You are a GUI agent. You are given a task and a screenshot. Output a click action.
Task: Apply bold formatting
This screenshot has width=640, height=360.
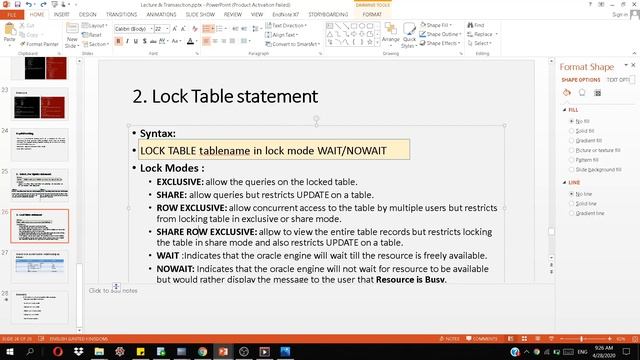pos(118,41)
